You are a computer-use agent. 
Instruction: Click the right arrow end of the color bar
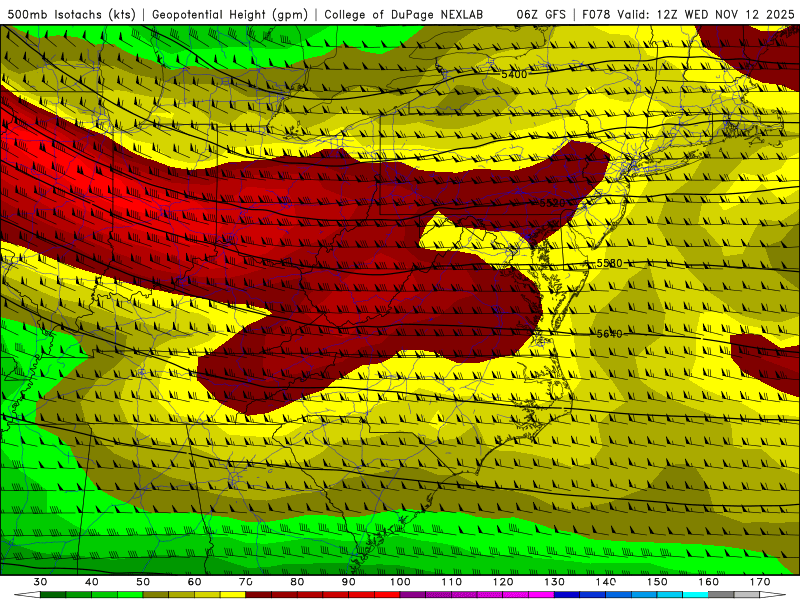pyautogui.click(x=772, y=594)
